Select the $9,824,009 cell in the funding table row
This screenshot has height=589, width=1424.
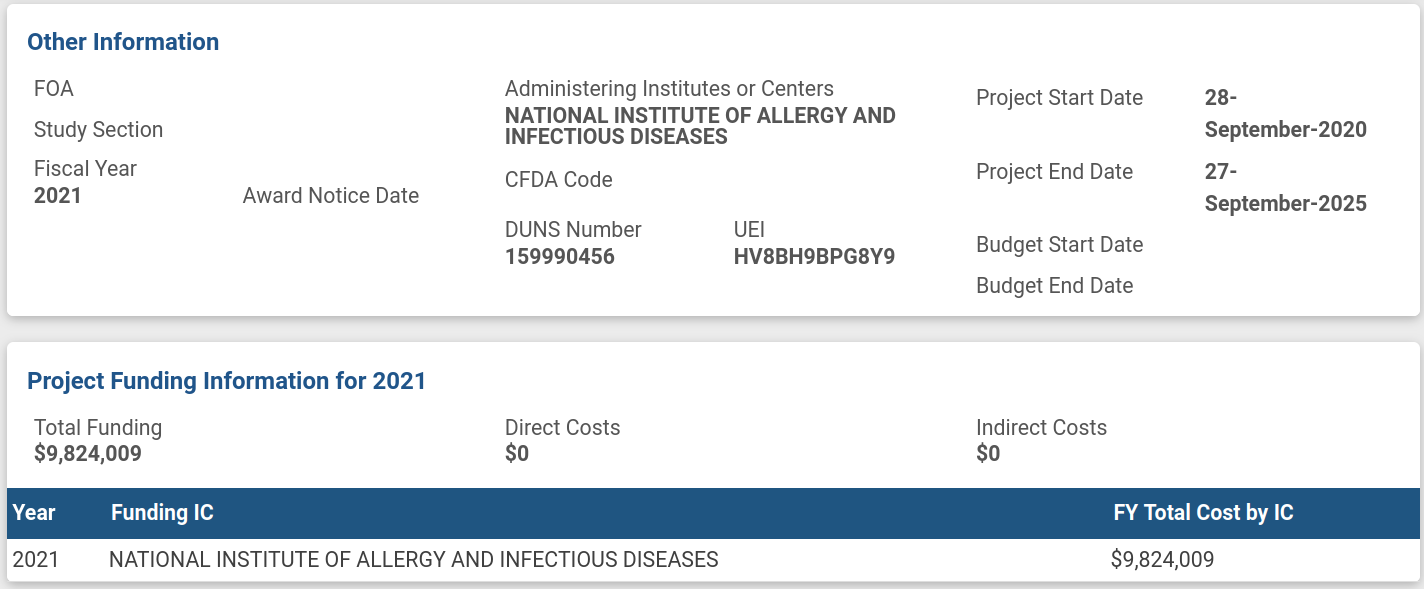click(x=1162, y=560)
